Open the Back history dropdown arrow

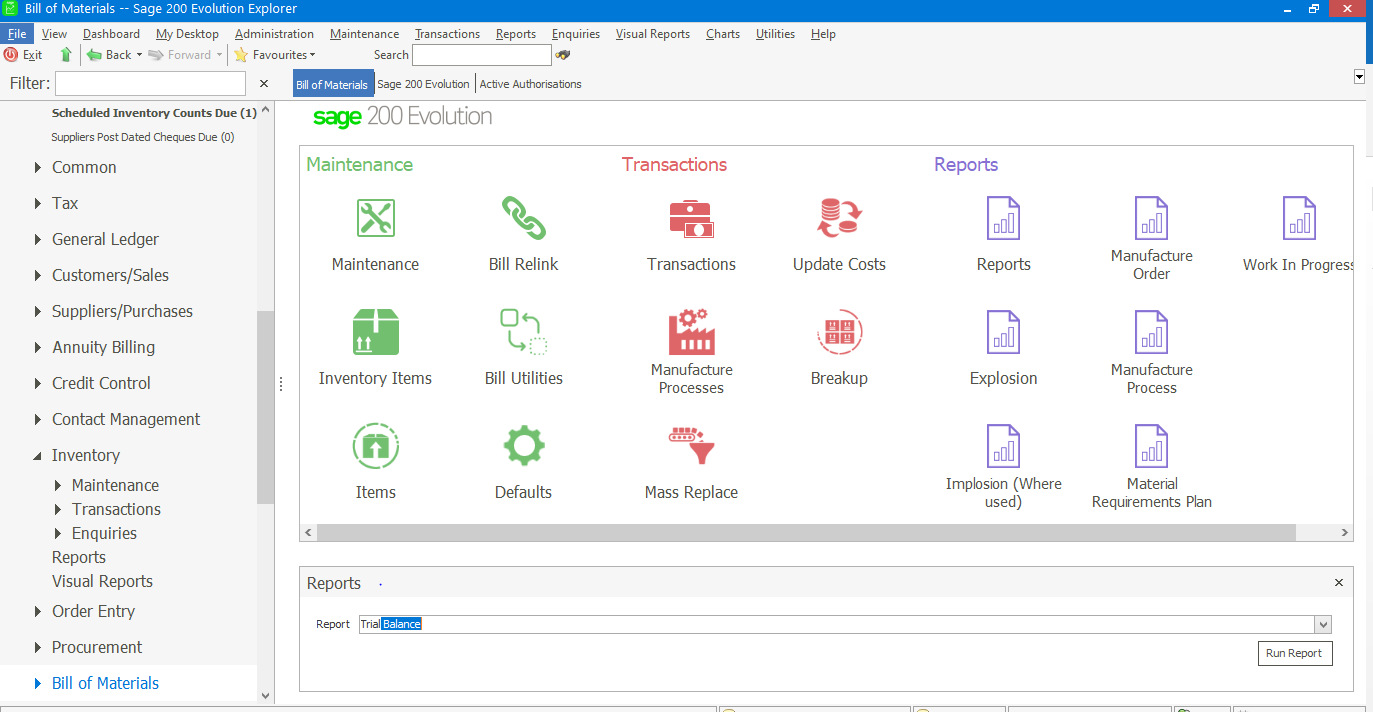[x=139, y=55]
